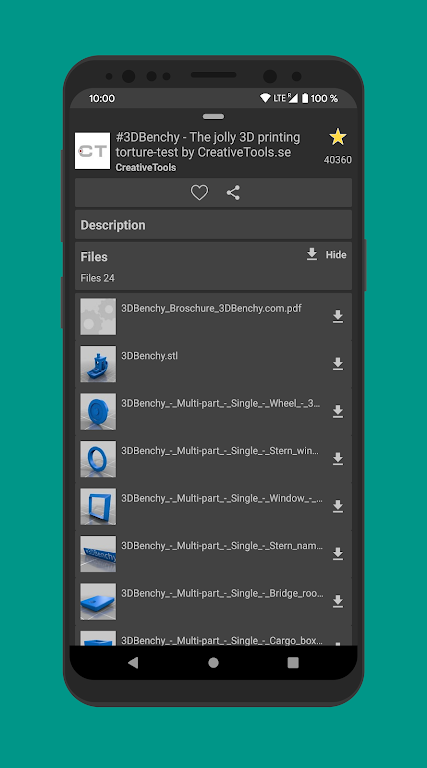Tap the Android recents square button
The image size is (427, 768).
pos(293,663)
